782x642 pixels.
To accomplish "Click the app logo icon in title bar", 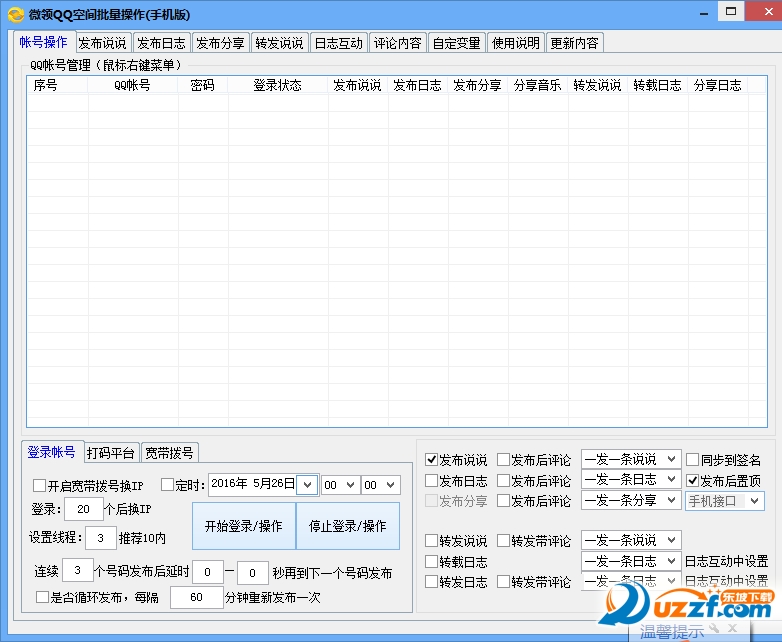I will coord(15,15).
